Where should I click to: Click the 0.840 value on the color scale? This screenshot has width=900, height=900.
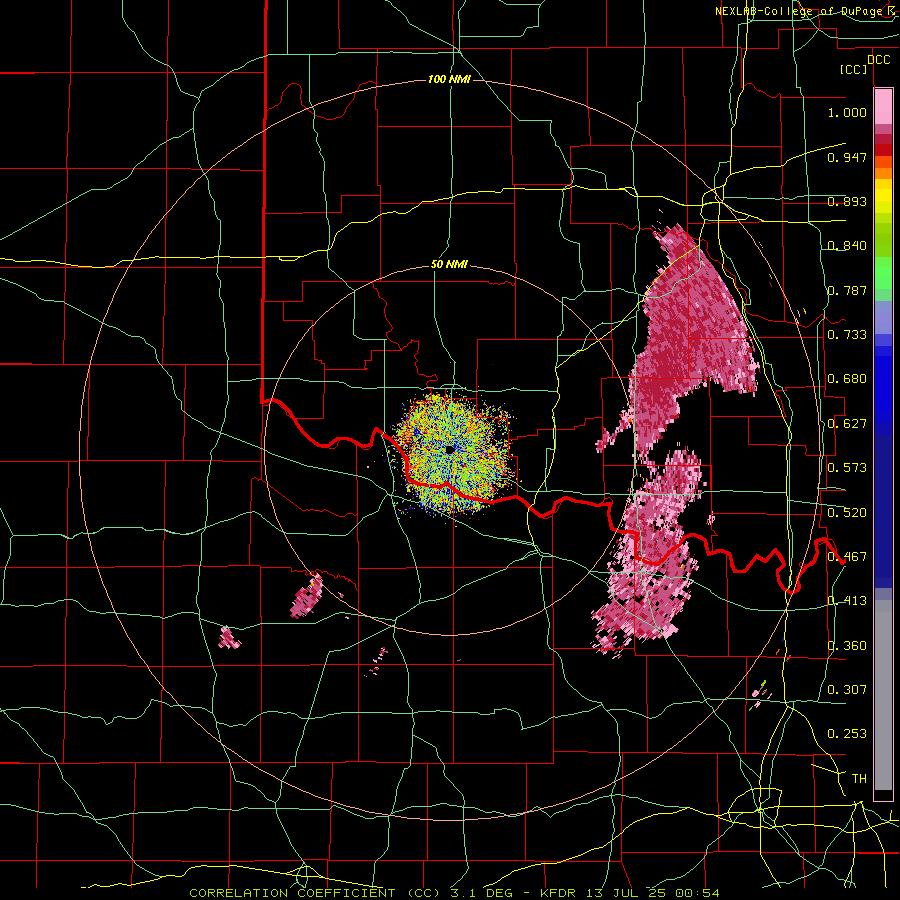pyautogui.click(x=847, y=246)
